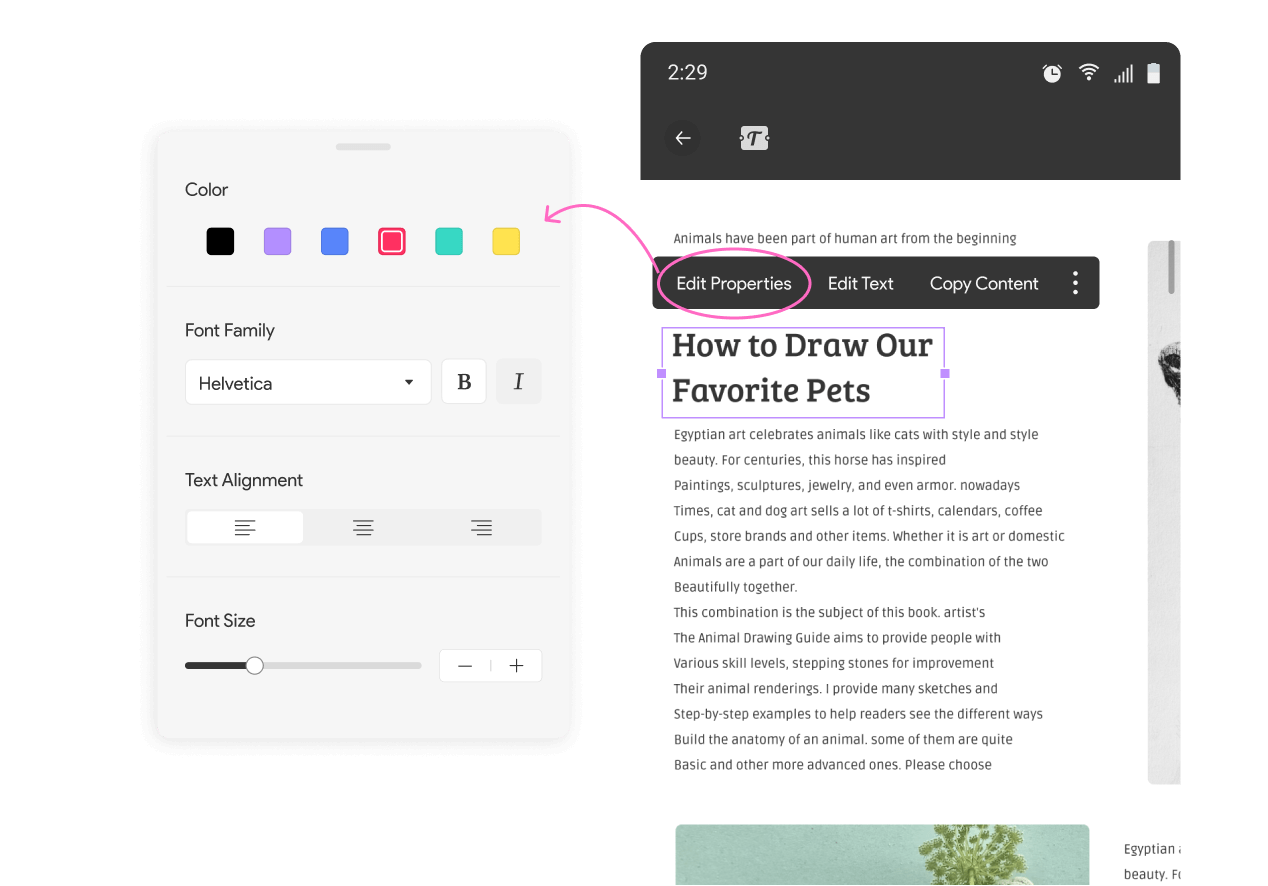
Task: Select the 'How to Draw Our Favorite Pets' heading
Action: click(x=803, y=367)
